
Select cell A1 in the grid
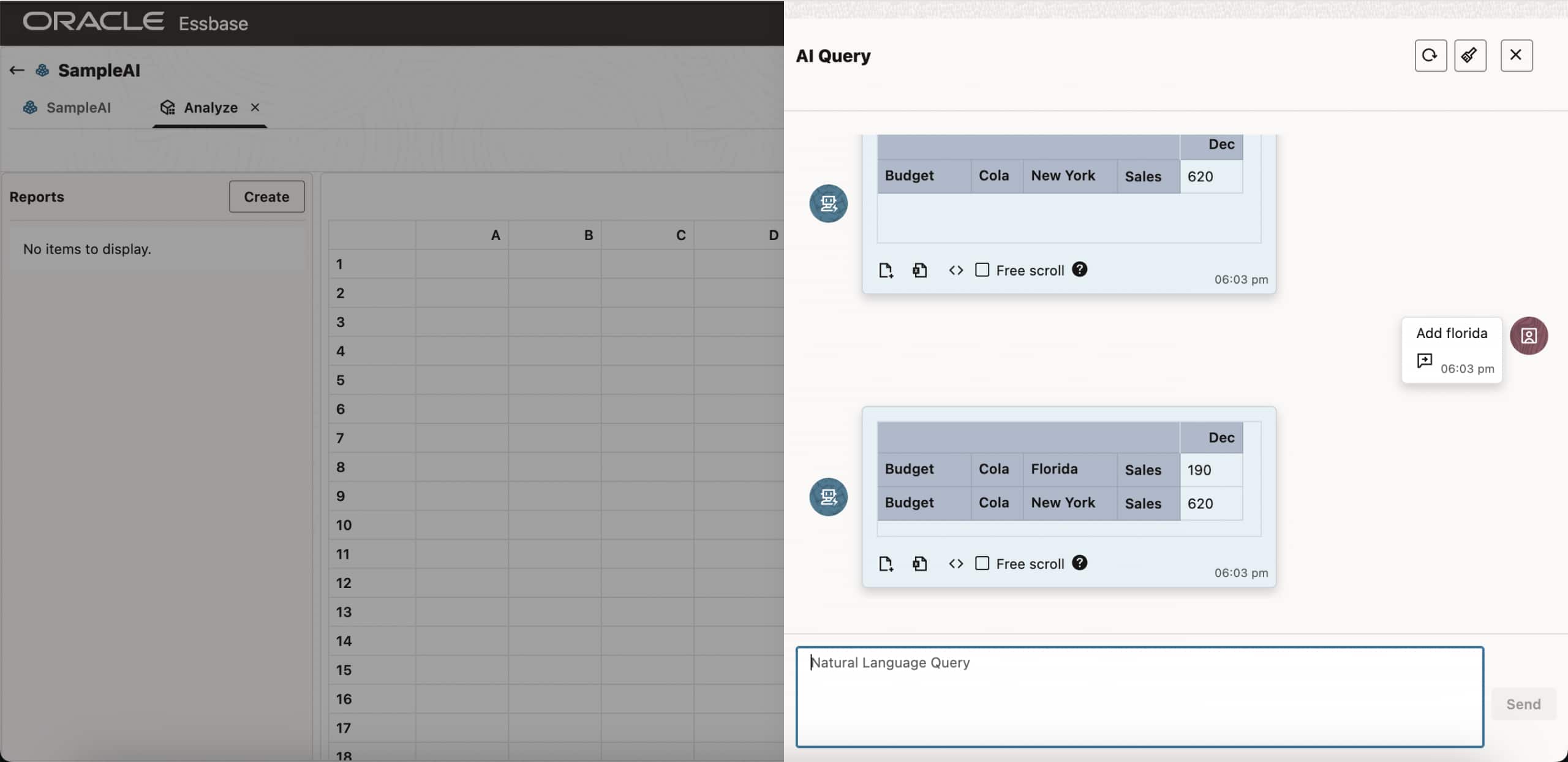tap(461, 263)
